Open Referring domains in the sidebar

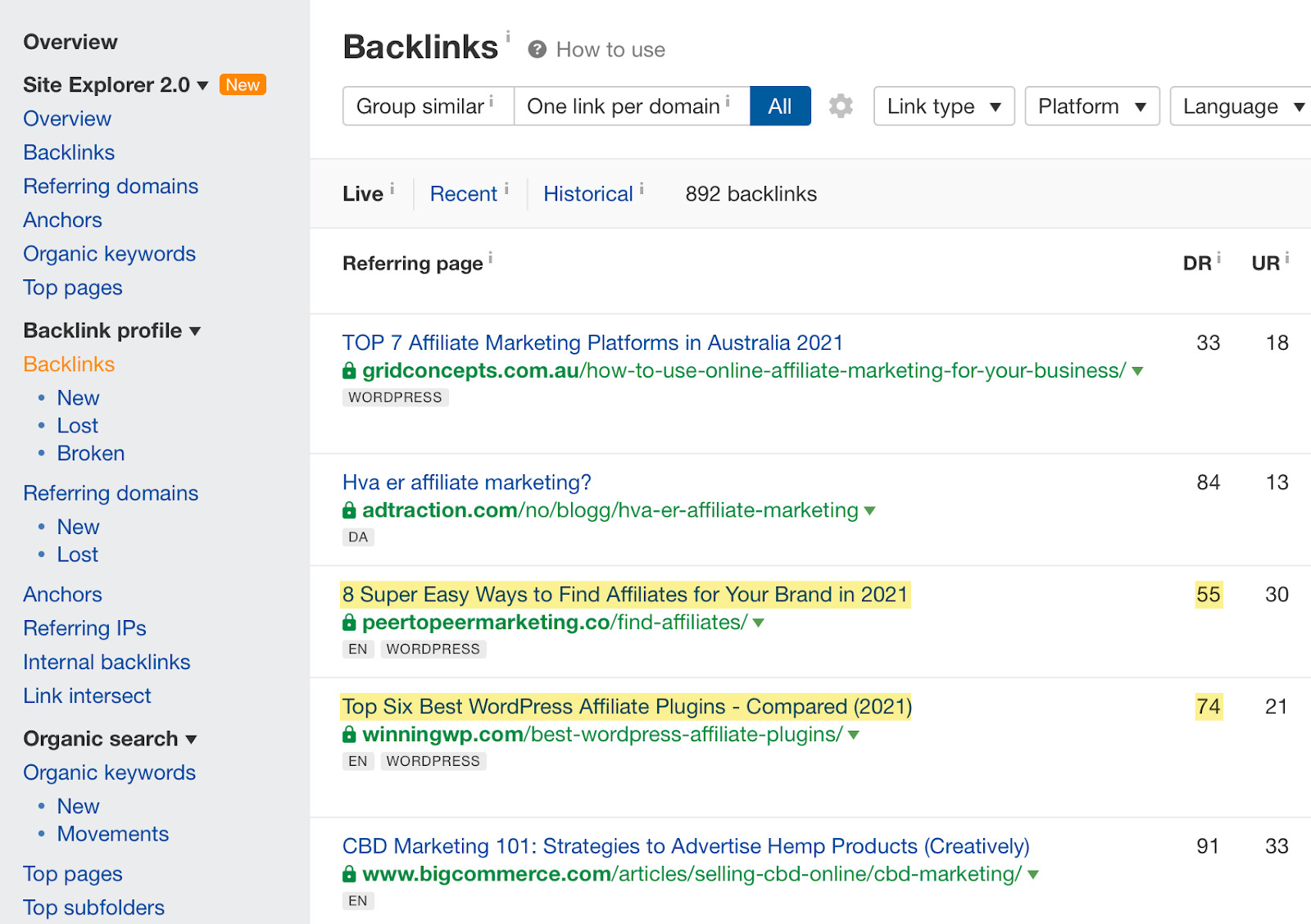click(111, 186)
